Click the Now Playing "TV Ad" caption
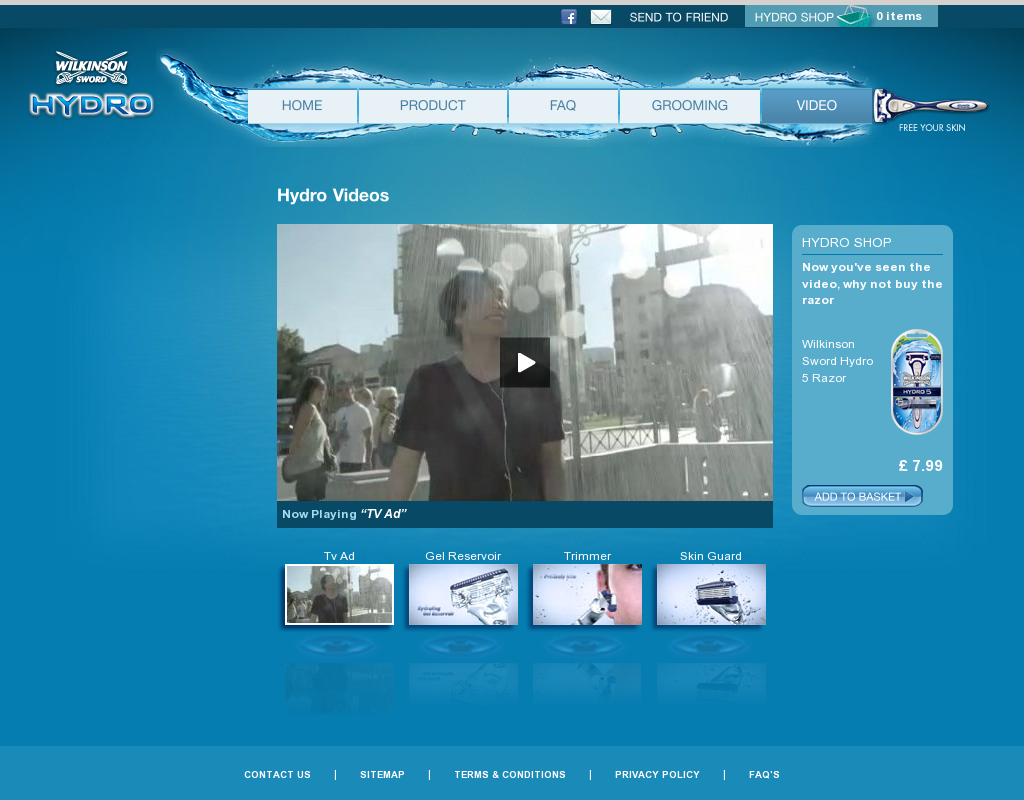The image size is (1024, 800). tap(345, 514)
